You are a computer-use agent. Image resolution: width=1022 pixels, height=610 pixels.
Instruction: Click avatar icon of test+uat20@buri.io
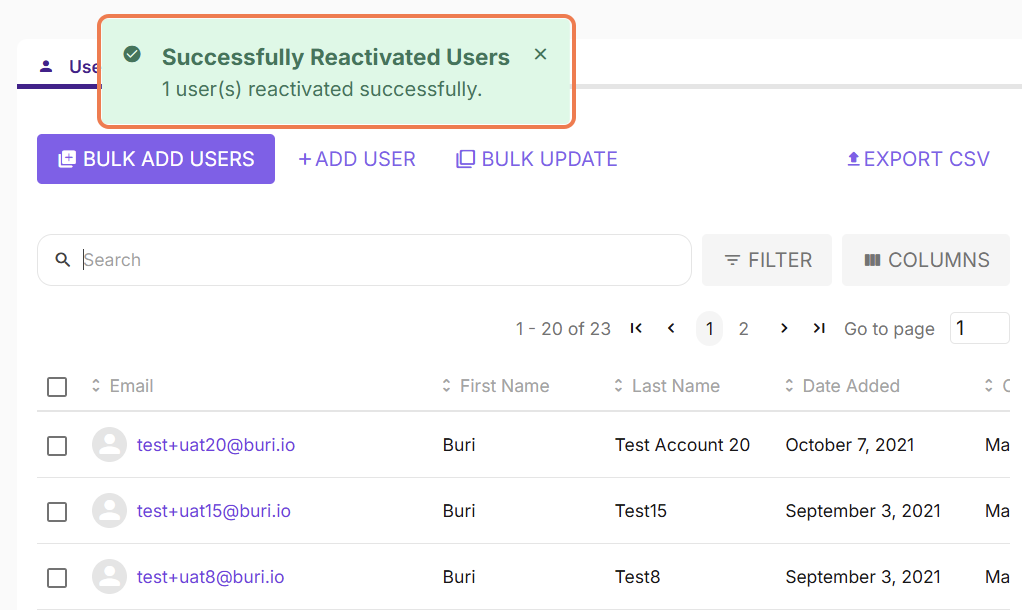coord(110,444)
